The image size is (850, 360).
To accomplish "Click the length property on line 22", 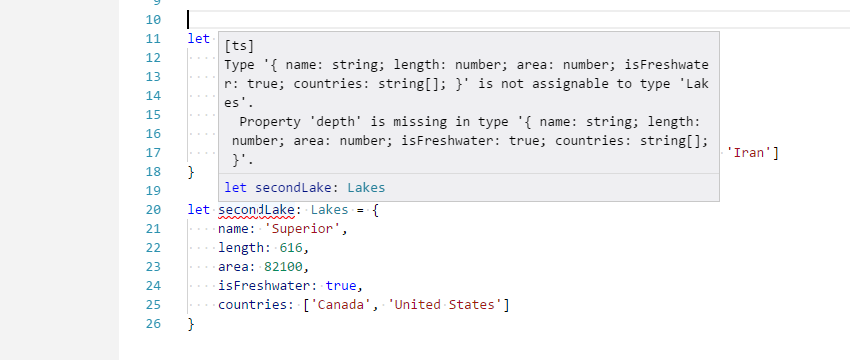I will [x=241, y=247].
